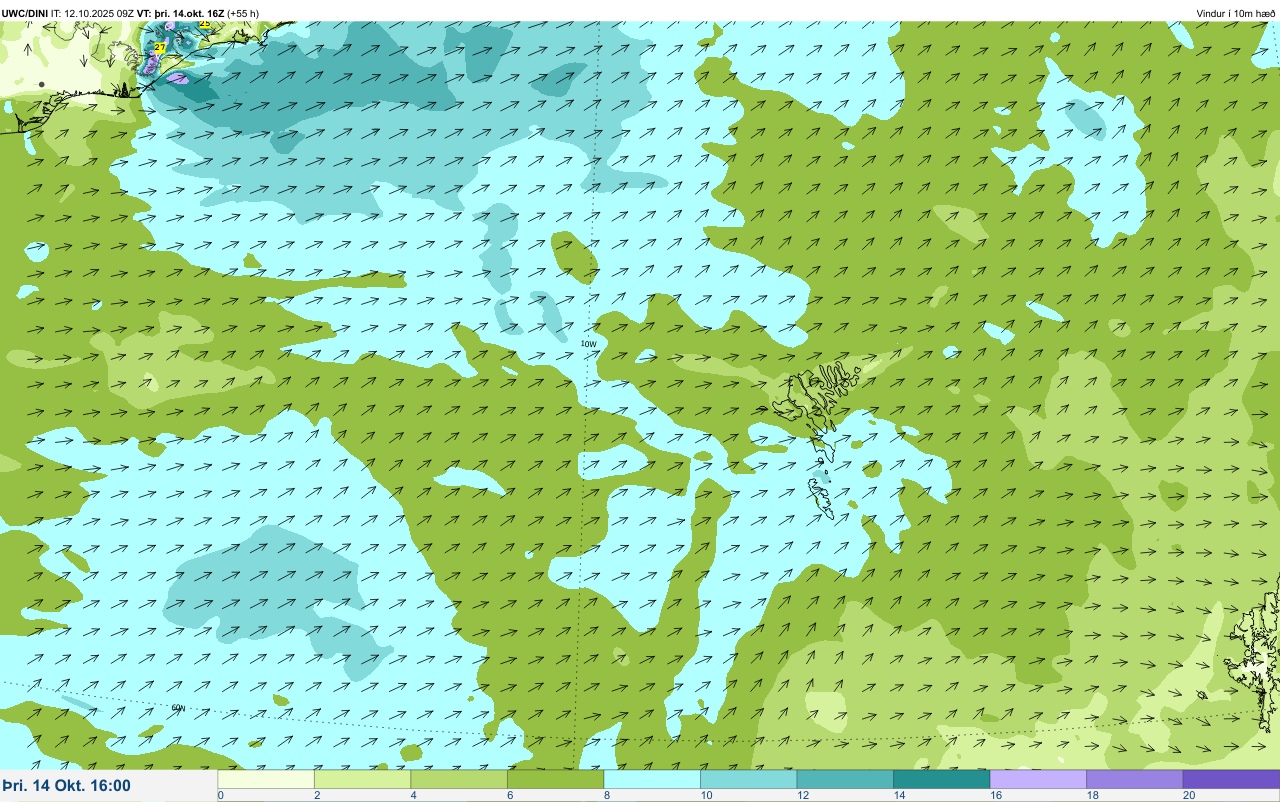Click the "(+55 h)" forecast offset text
This screenshot has height=802, width=1280.
[x=243, y=13]
